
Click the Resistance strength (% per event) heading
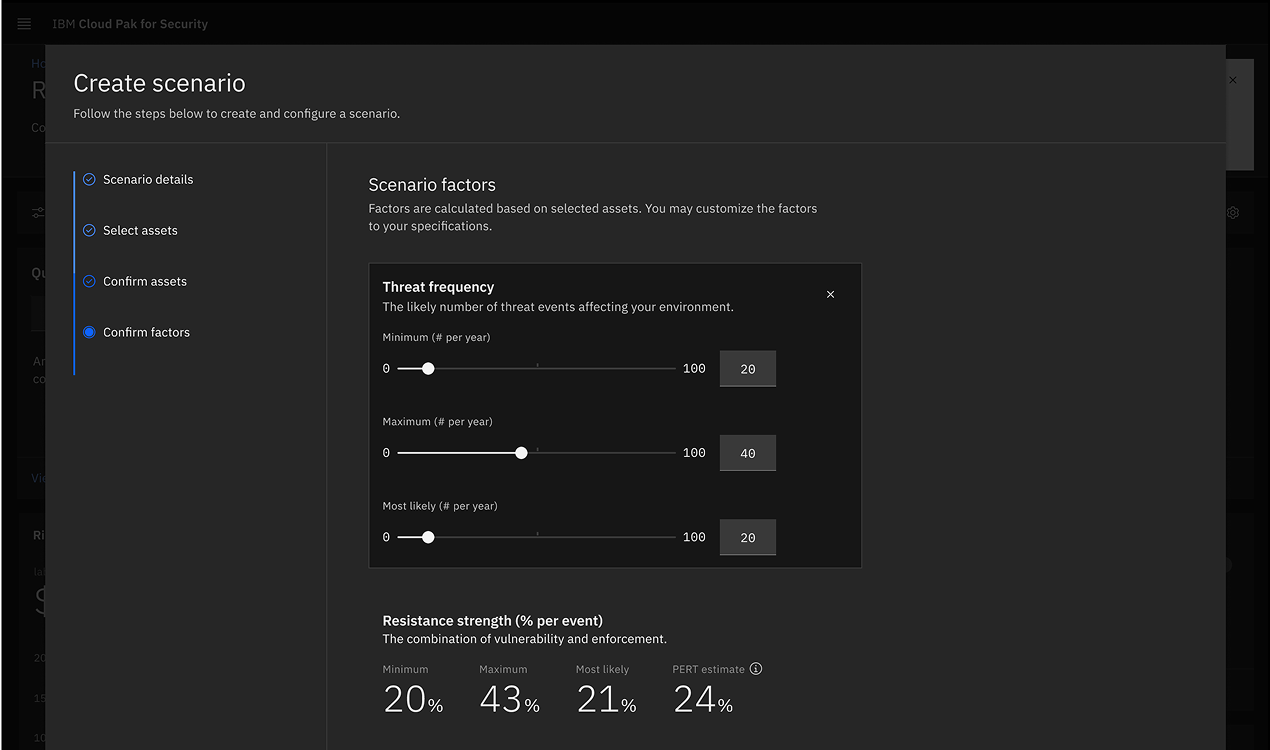493,621
